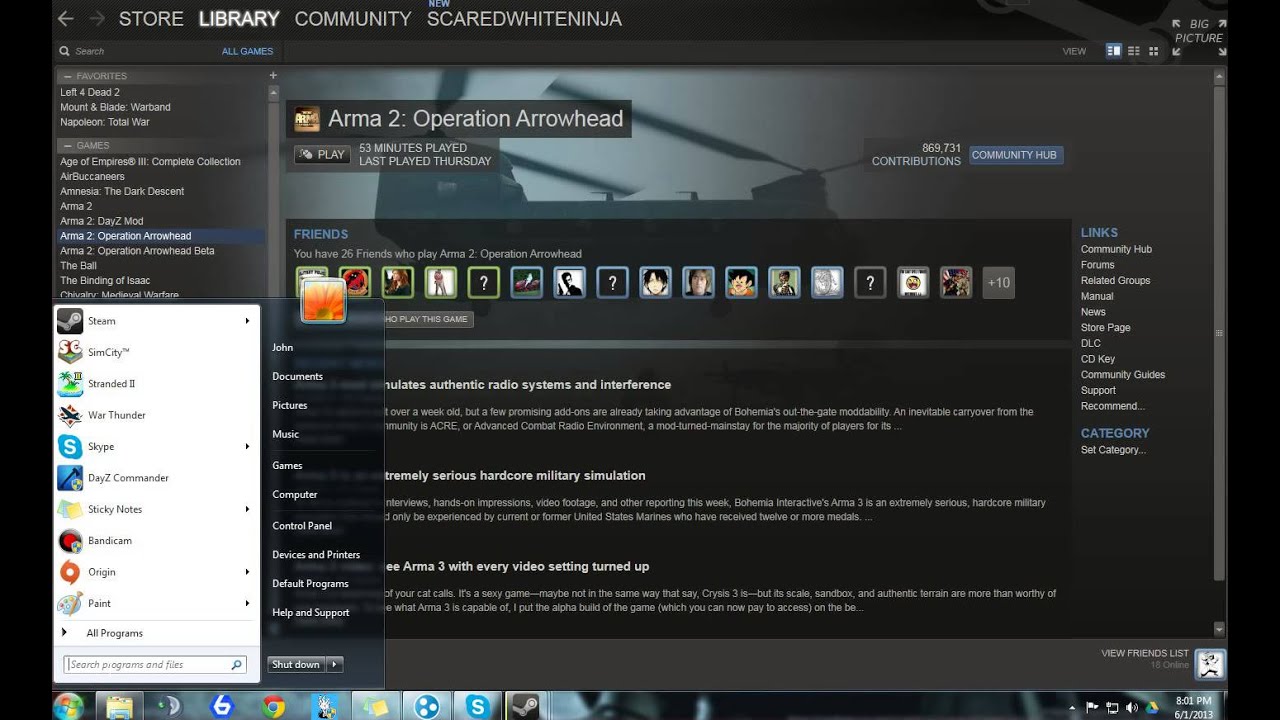Select Left 4 Dead 2 in favorites
The image size is (1280, 720).
click(x=90, y=92)
